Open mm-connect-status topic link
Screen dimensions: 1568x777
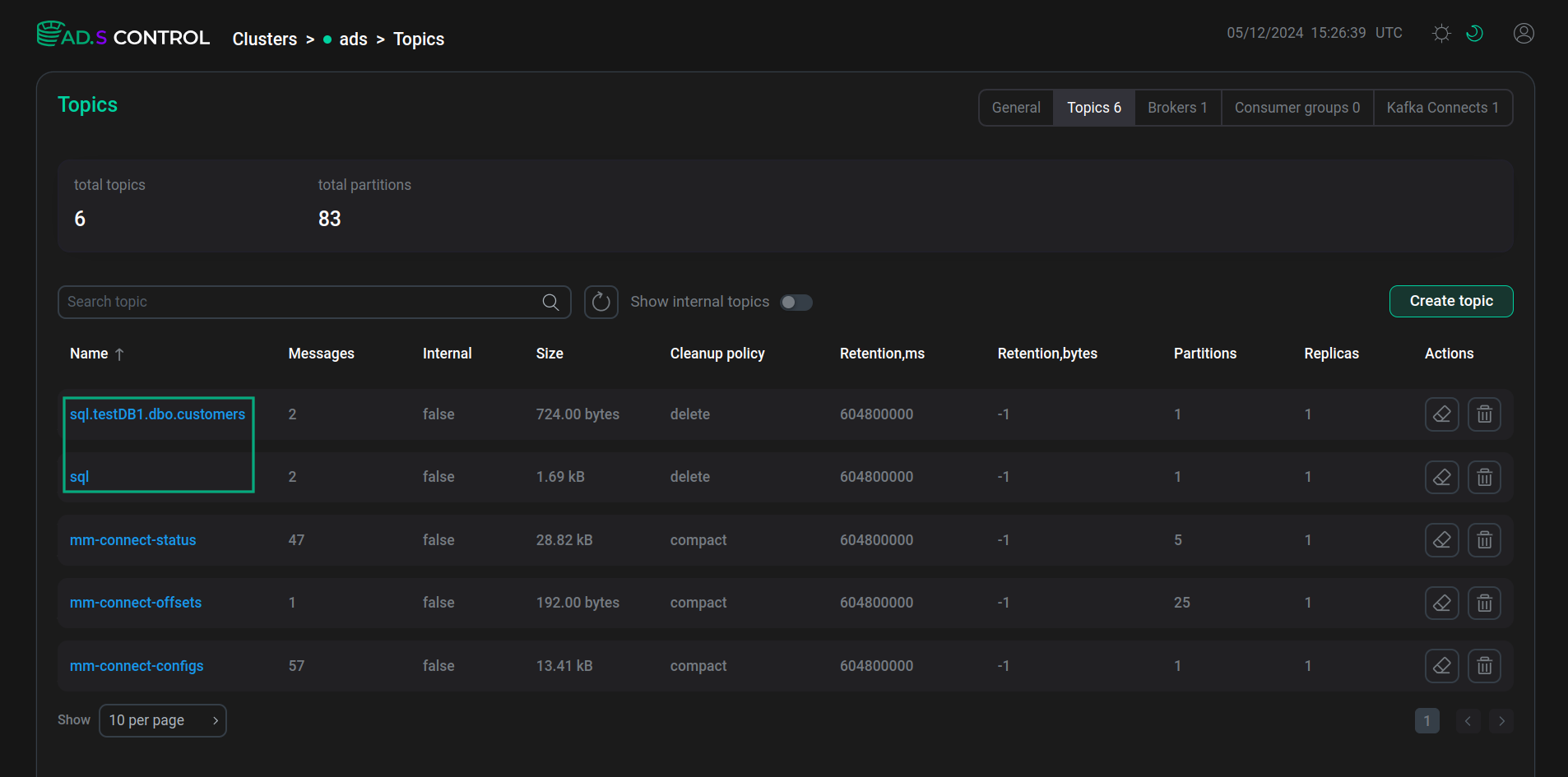click(x=132, y=540)
